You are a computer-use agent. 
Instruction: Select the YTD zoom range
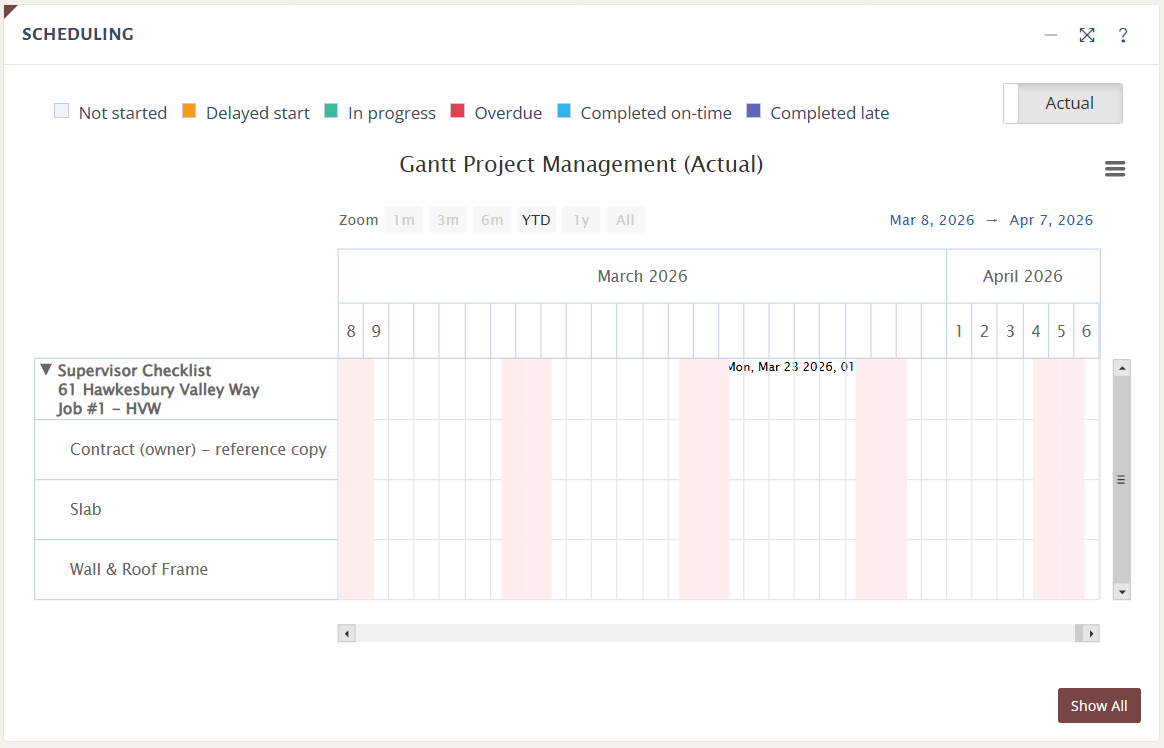(x=536, y=220)
